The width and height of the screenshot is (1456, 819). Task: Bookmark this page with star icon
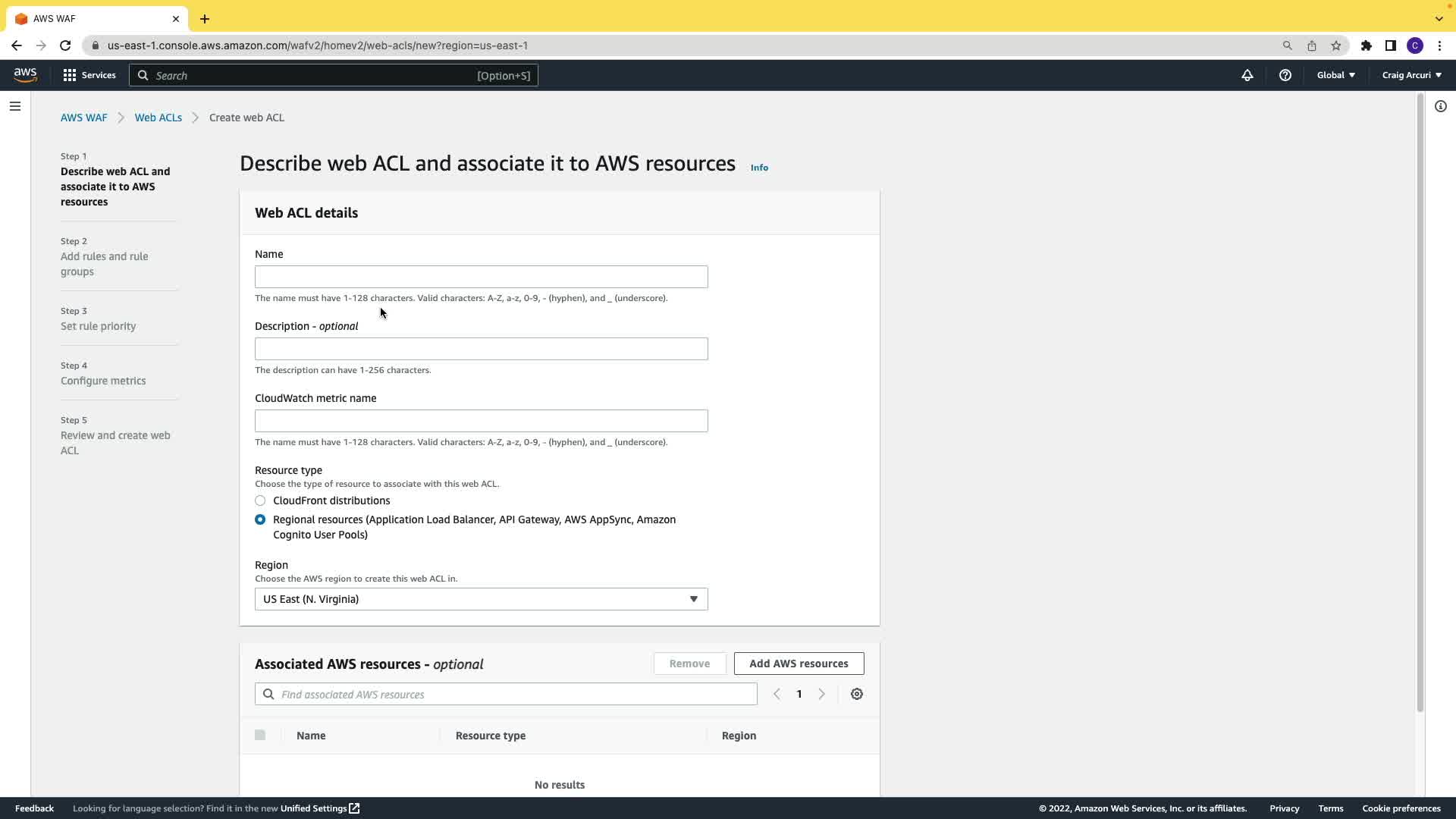[x=1335, y=45]
